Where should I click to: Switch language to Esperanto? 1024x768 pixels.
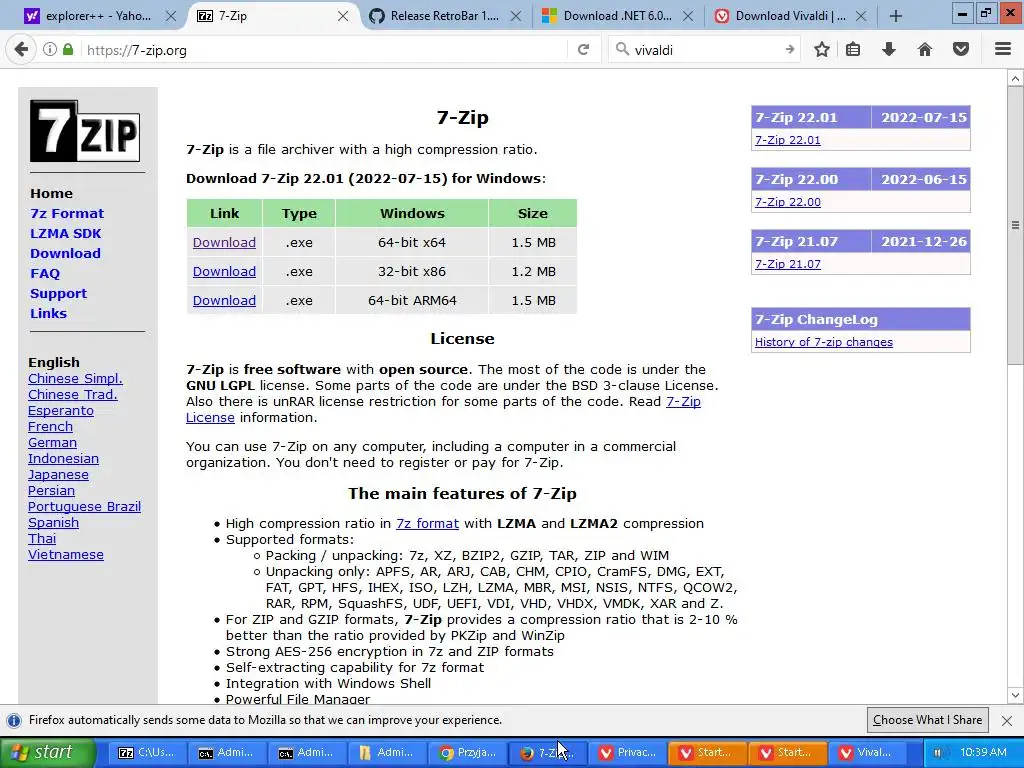[x=61, y=411]
